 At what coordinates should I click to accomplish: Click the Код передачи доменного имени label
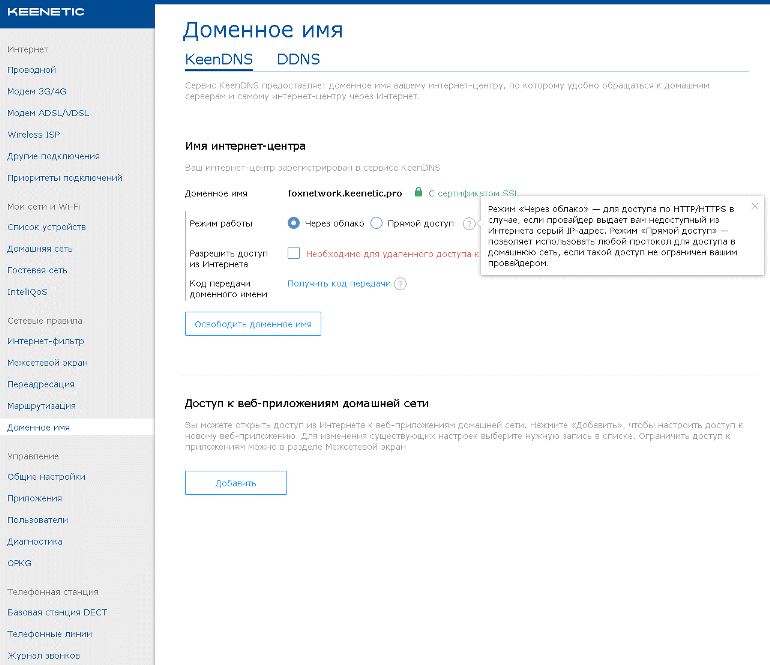pyautogui.click(x=228, y=289)
